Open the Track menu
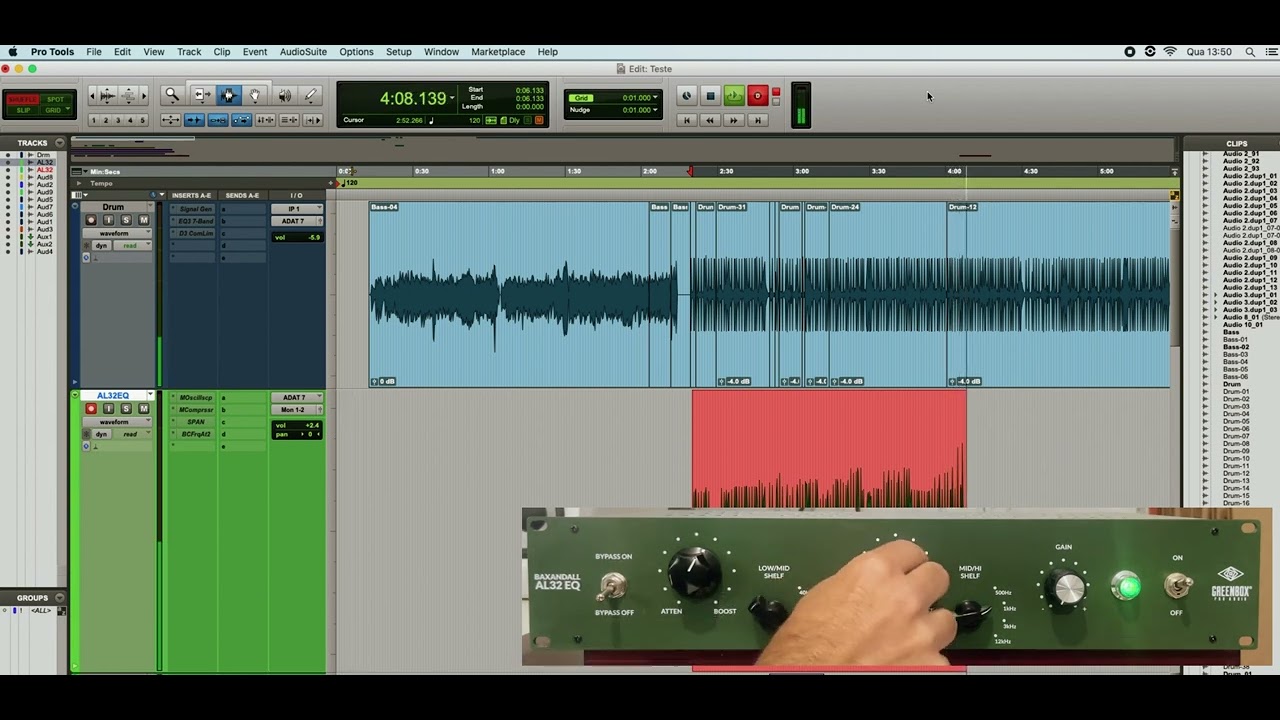The width and height of the screenshot is (1280, 720). [x=189, y=52]
